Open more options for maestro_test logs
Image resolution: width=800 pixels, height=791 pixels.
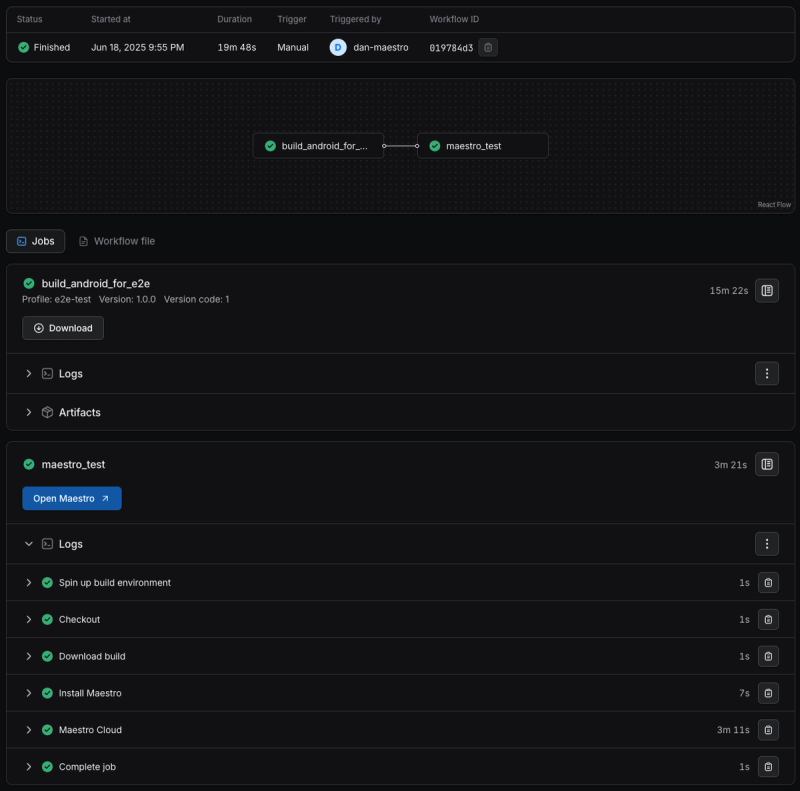(x=767, y=544)
